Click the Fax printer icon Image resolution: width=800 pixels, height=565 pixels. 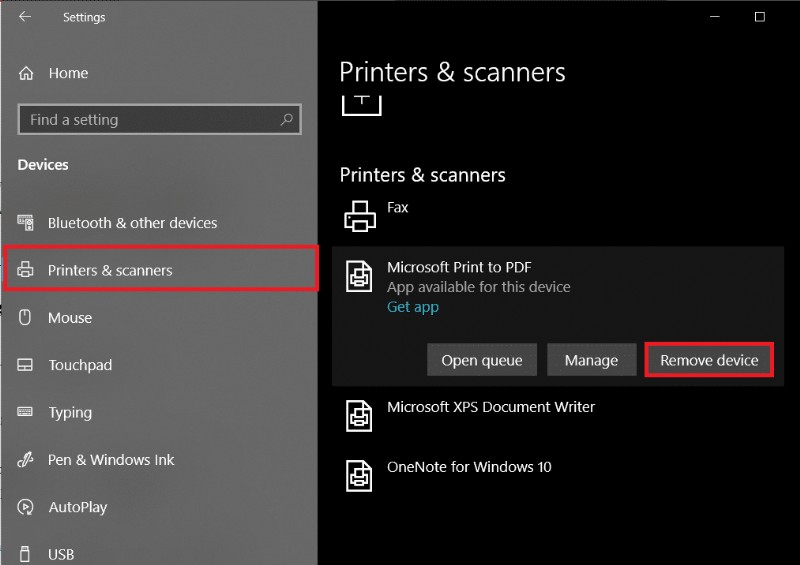[x=360, y=216]
